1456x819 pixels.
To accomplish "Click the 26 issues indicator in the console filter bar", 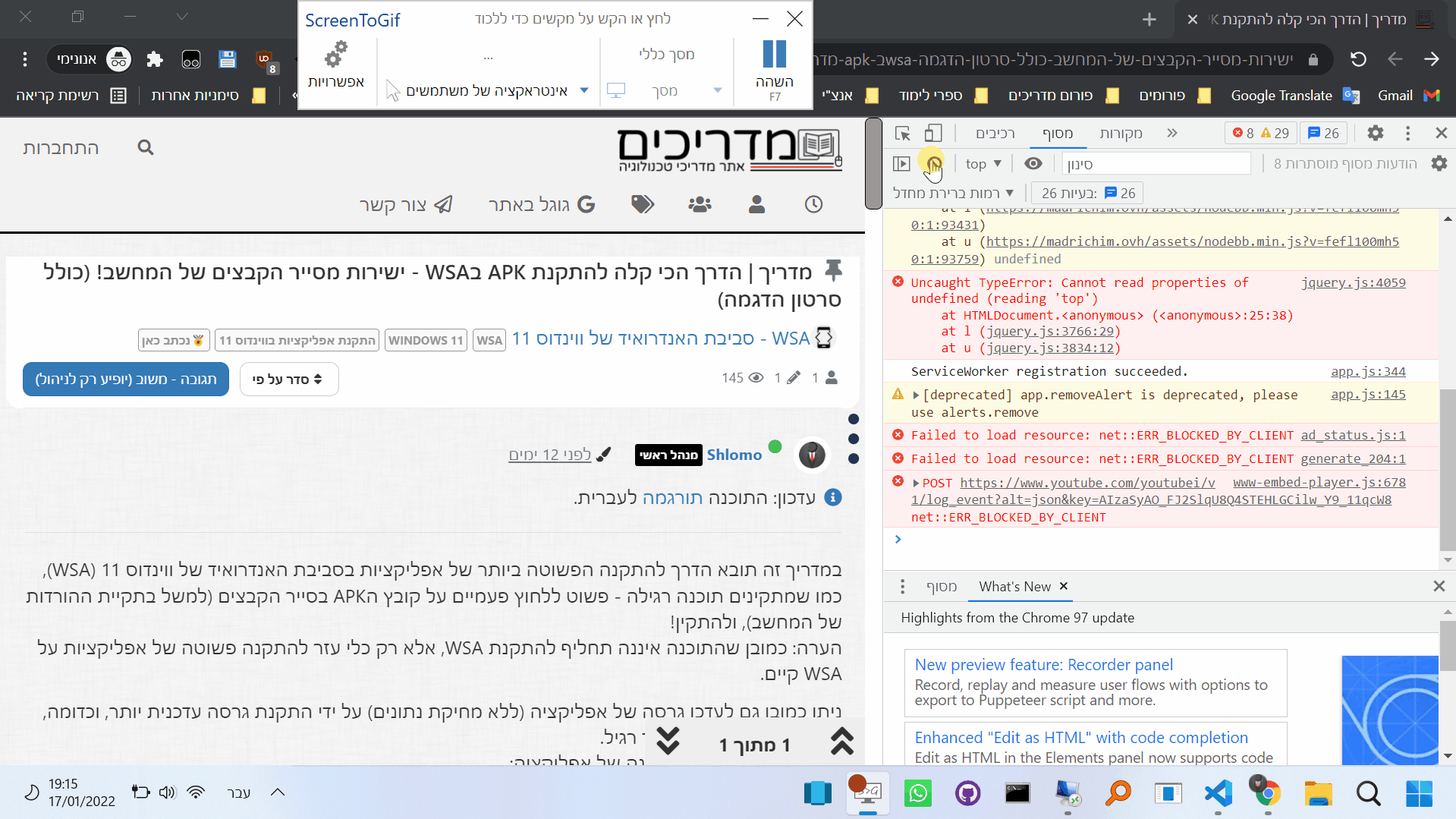I will [x=1088, y=193].
